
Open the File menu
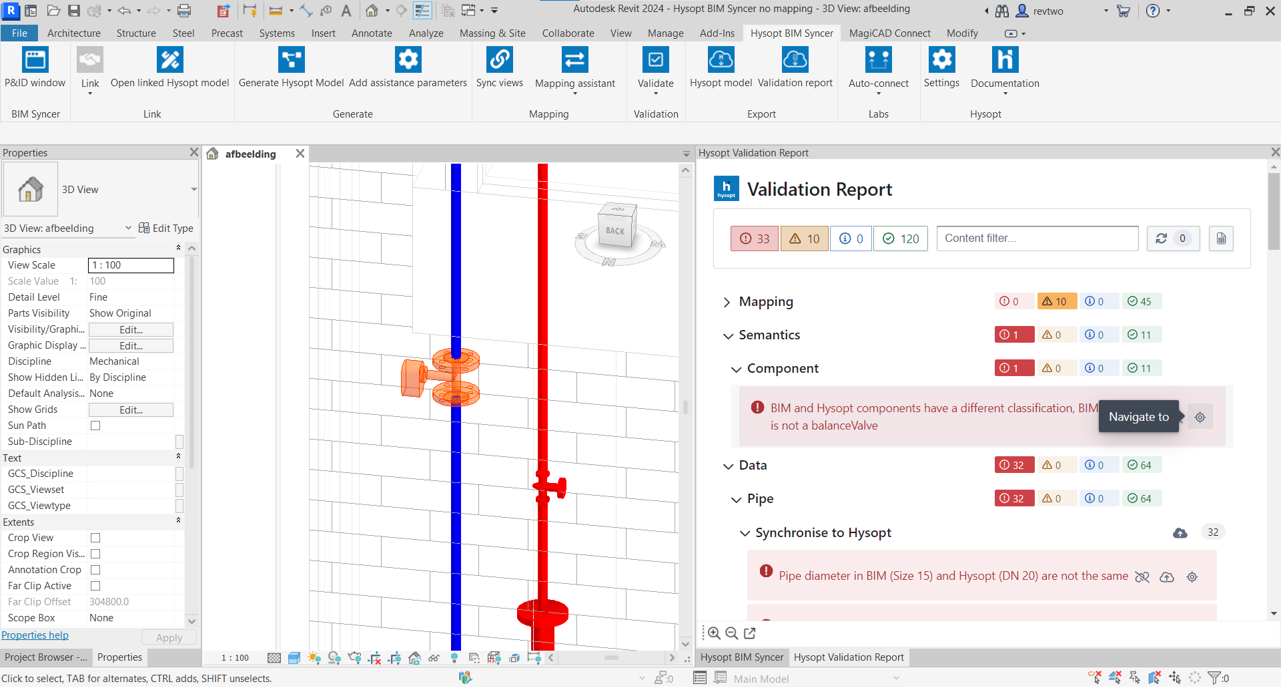coord(19,33)
